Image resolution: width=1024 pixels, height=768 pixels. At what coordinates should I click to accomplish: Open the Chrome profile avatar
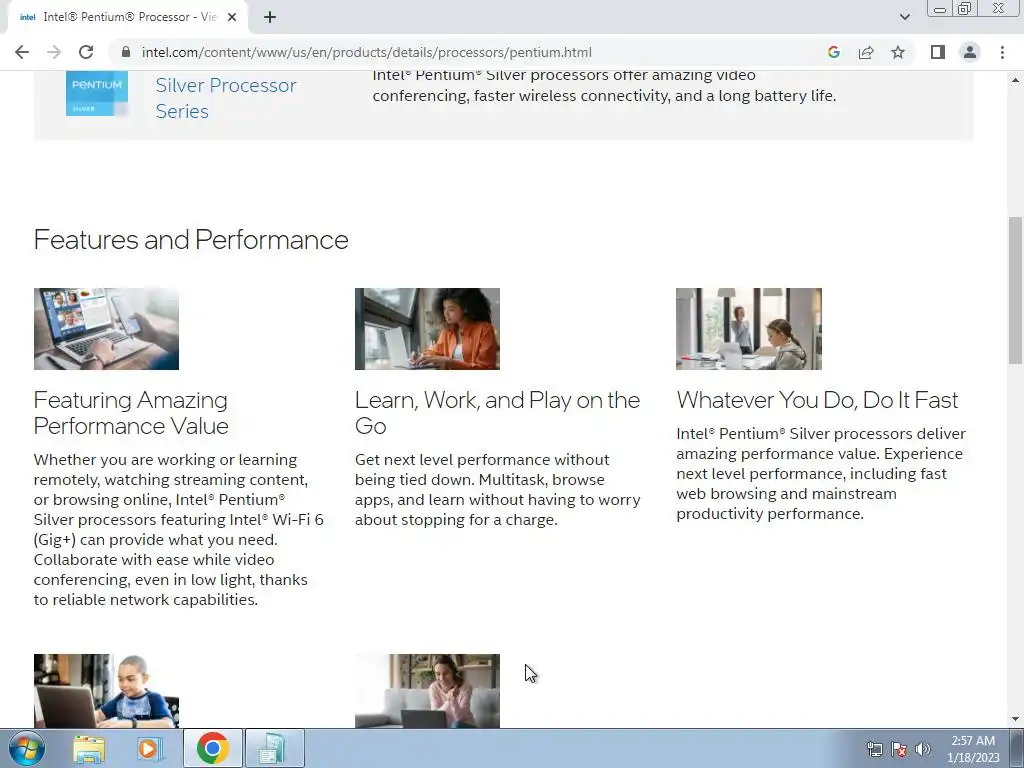point(970,52)
